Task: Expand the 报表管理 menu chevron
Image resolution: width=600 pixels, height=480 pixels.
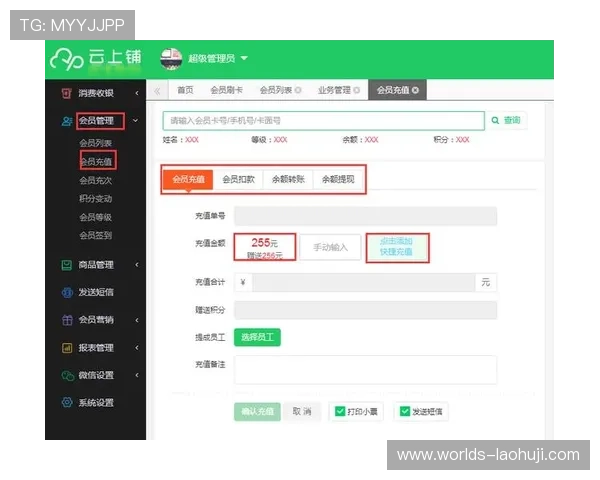Action: pyautogui.click(x=137, y=348)
